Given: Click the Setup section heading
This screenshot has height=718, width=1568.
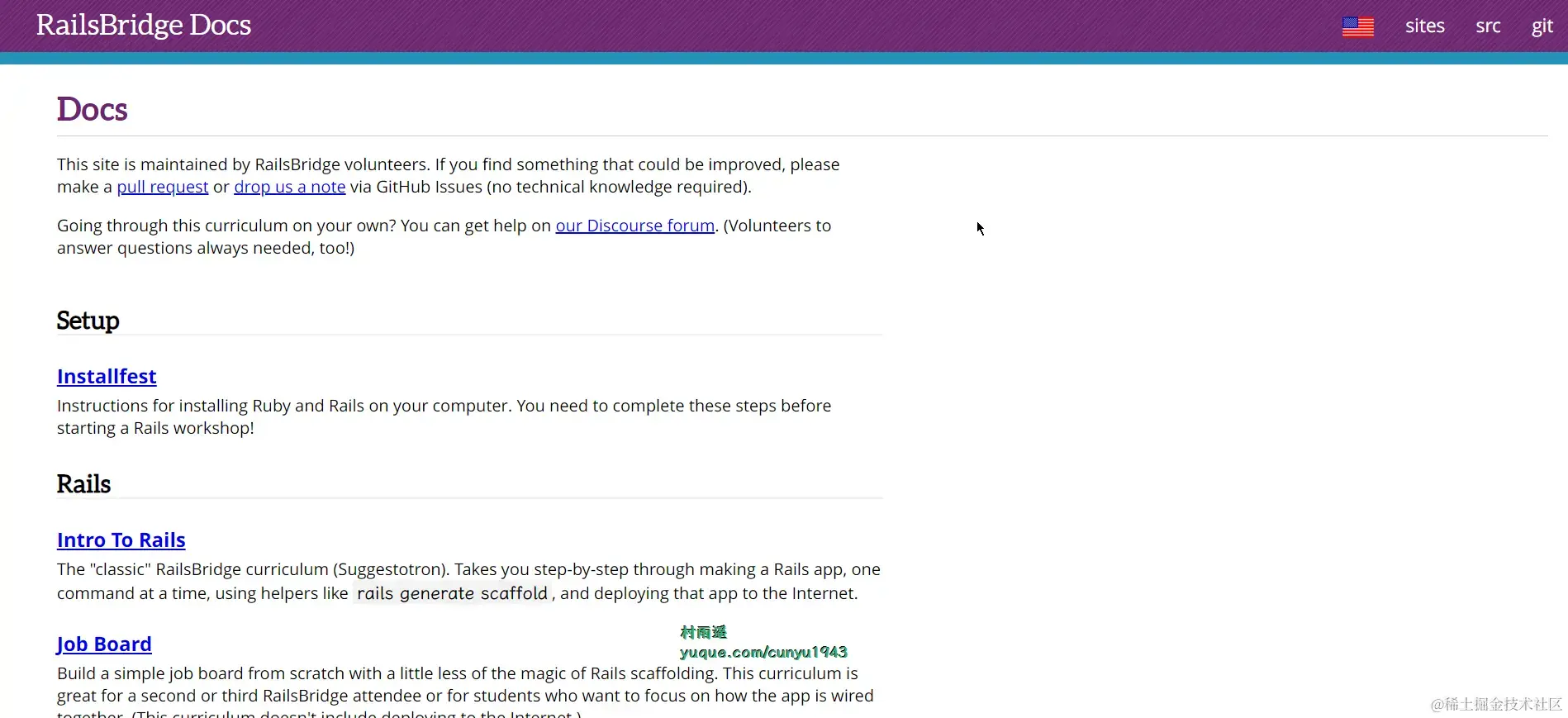Looking at the screenshot, I should point(88,320).
